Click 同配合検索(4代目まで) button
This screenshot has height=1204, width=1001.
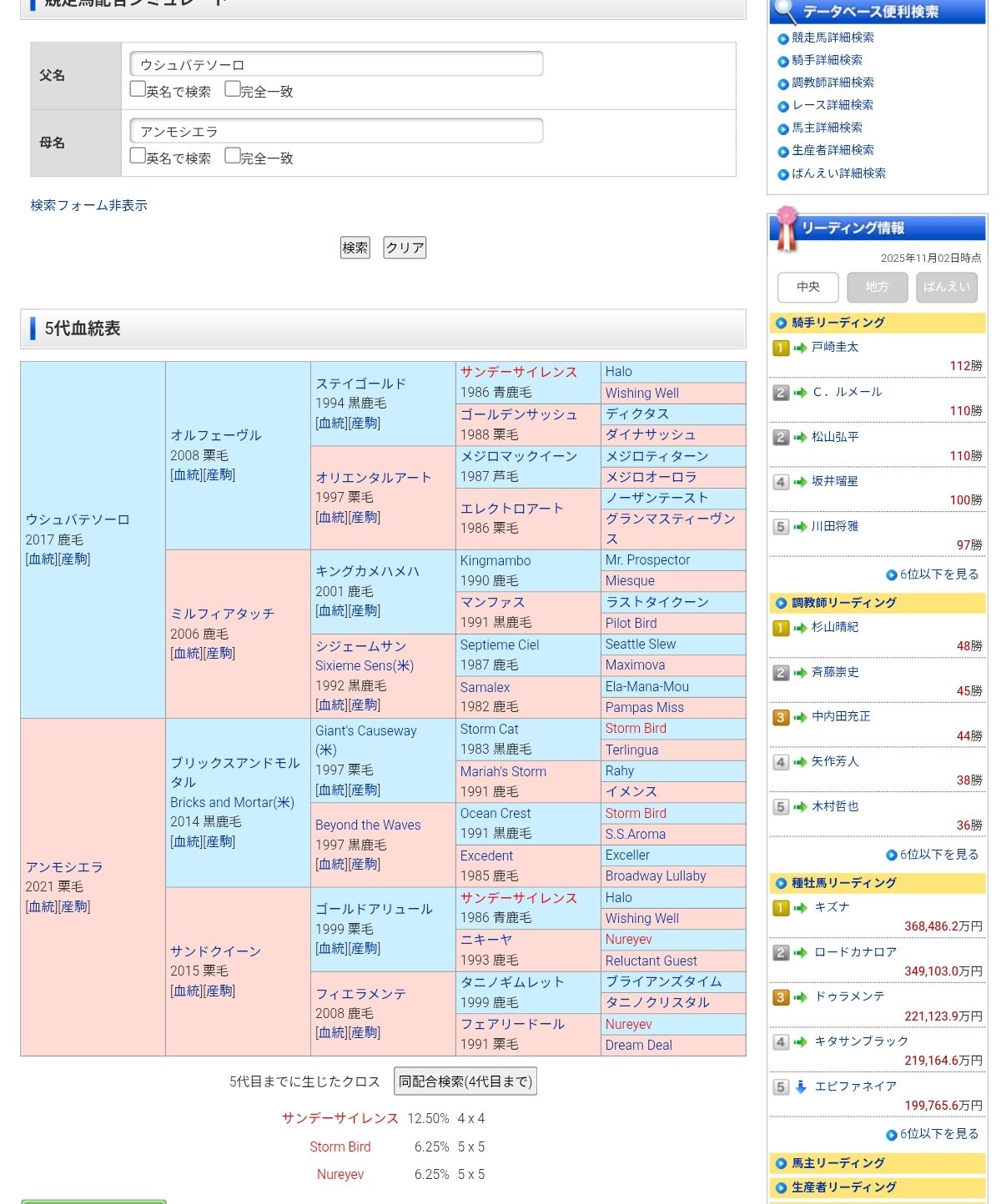[465, 1081]
